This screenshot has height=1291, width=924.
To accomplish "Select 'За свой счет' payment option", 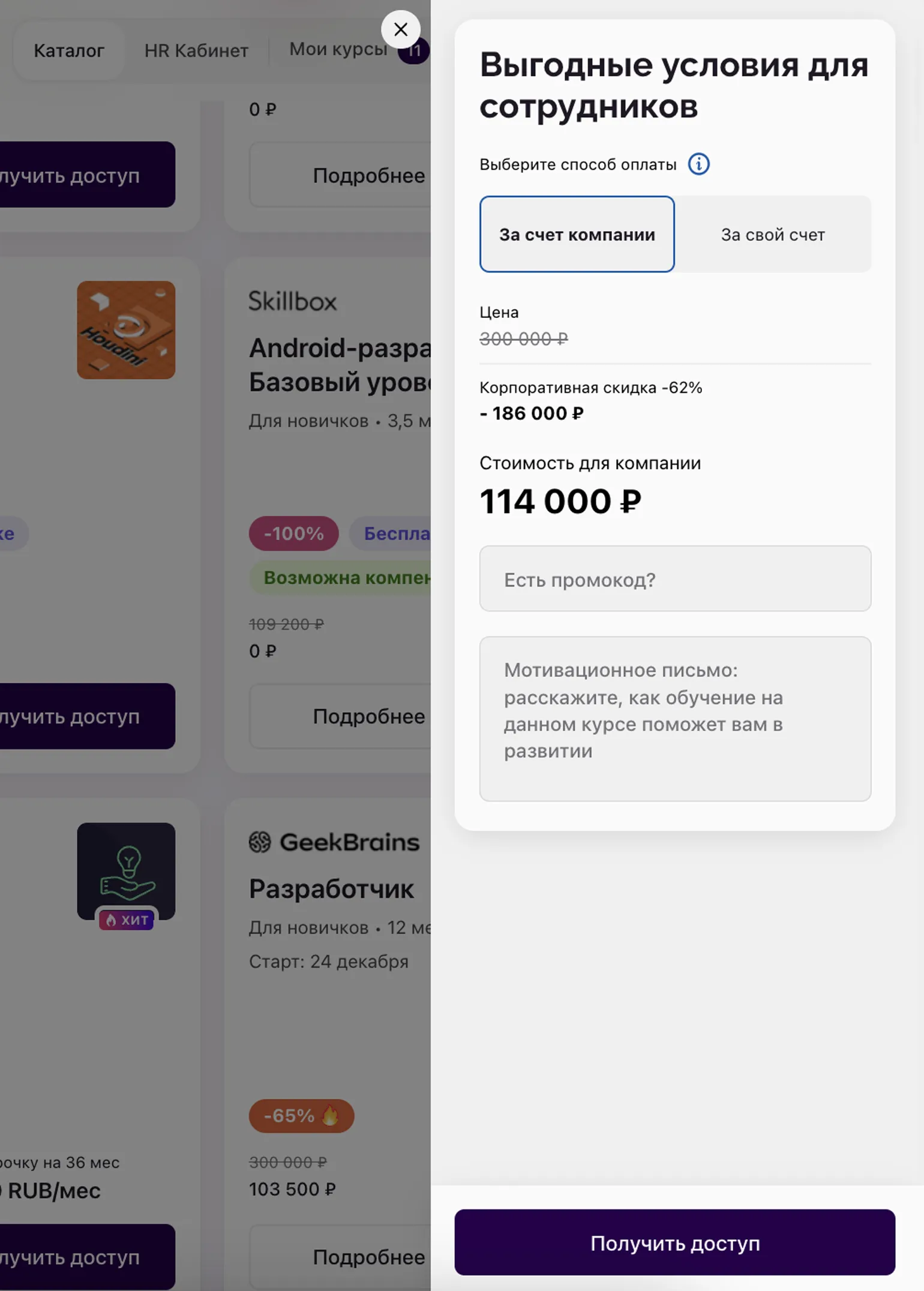I will pyautogui.click(x=773, y=235).
